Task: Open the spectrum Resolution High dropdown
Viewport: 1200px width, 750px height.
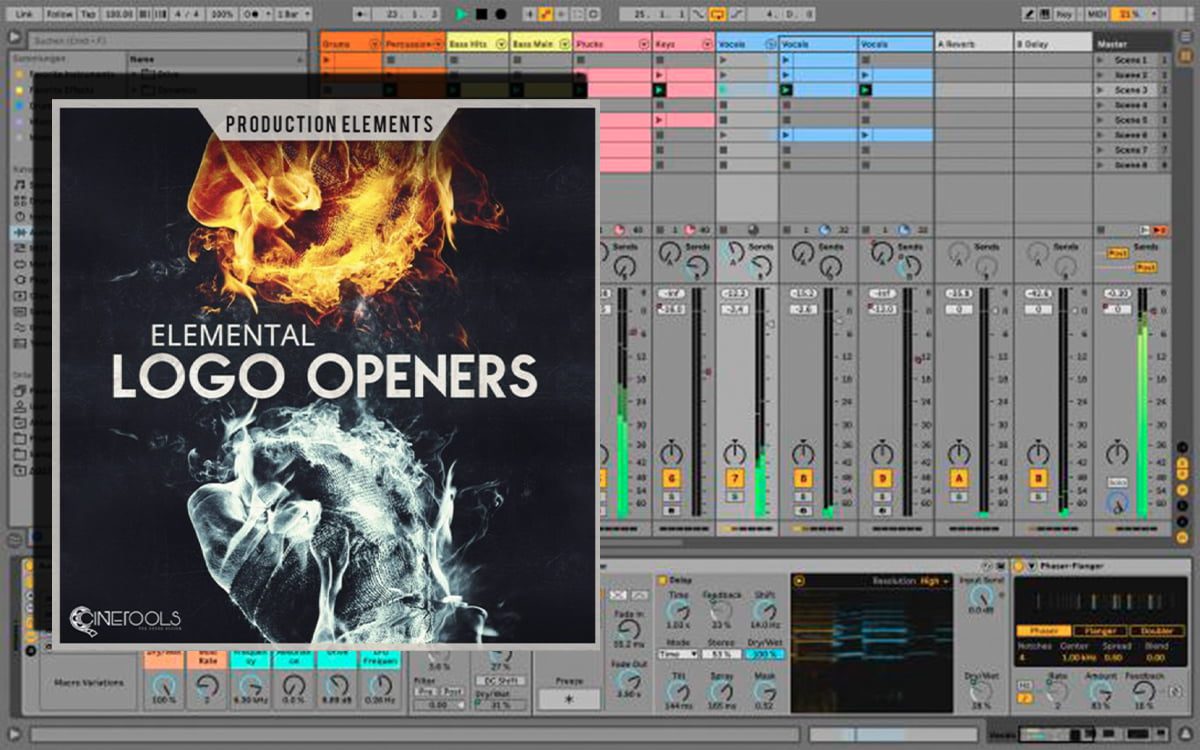Action: tap(933, 581)
